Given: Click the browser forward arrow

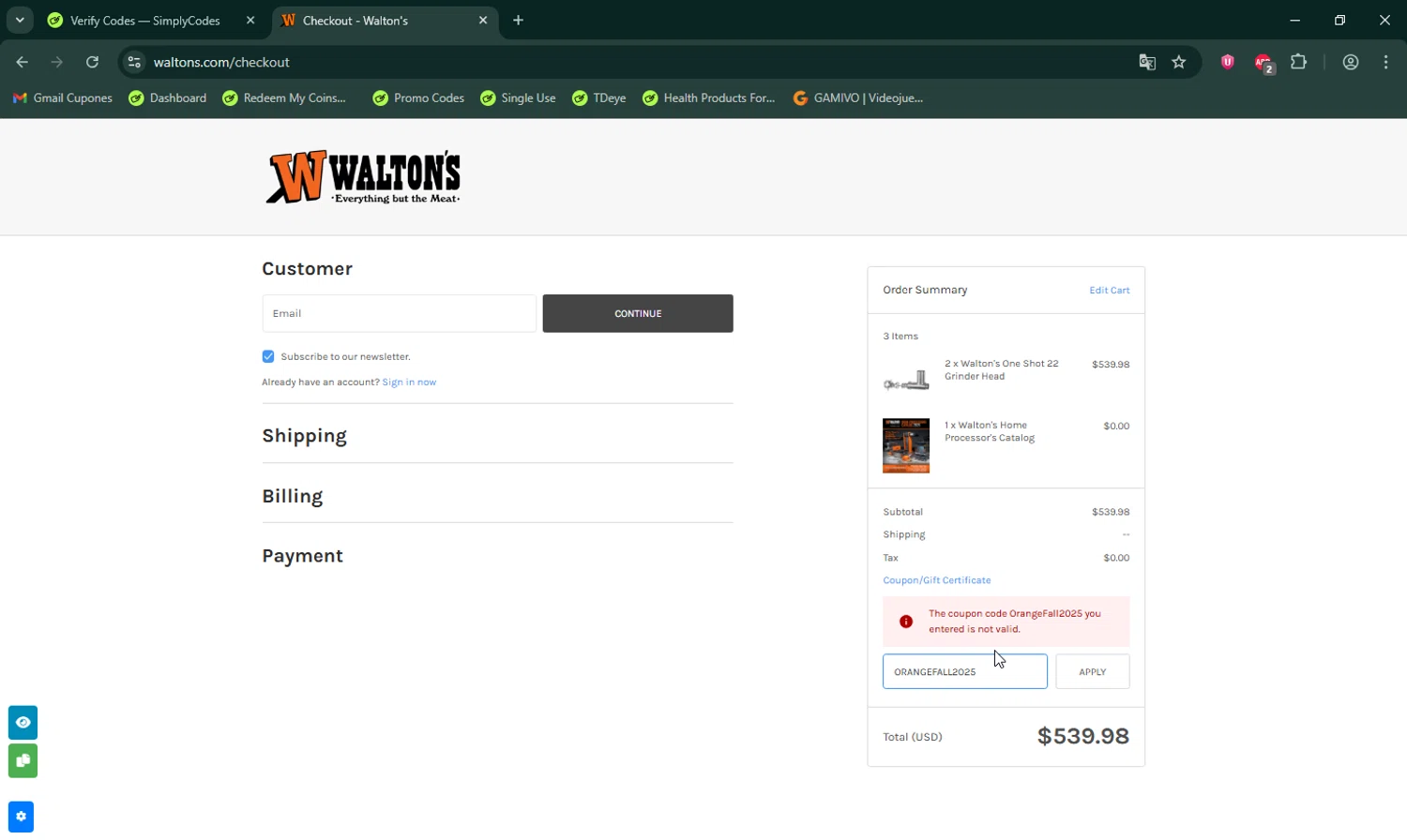Looking at the screenshot, I should click(x=57, y=62).
